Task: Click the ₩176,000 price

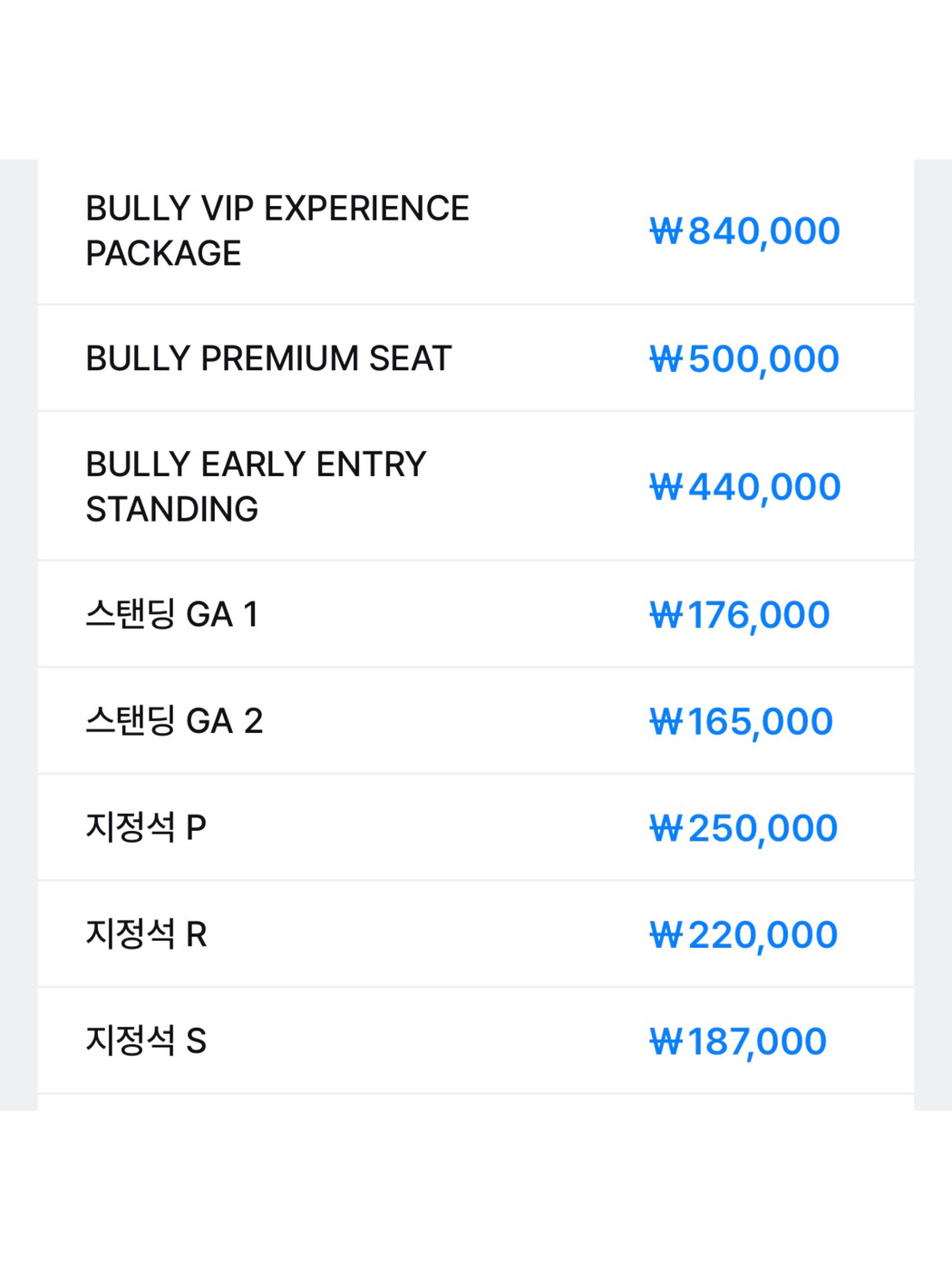Action: click(739, 615)
